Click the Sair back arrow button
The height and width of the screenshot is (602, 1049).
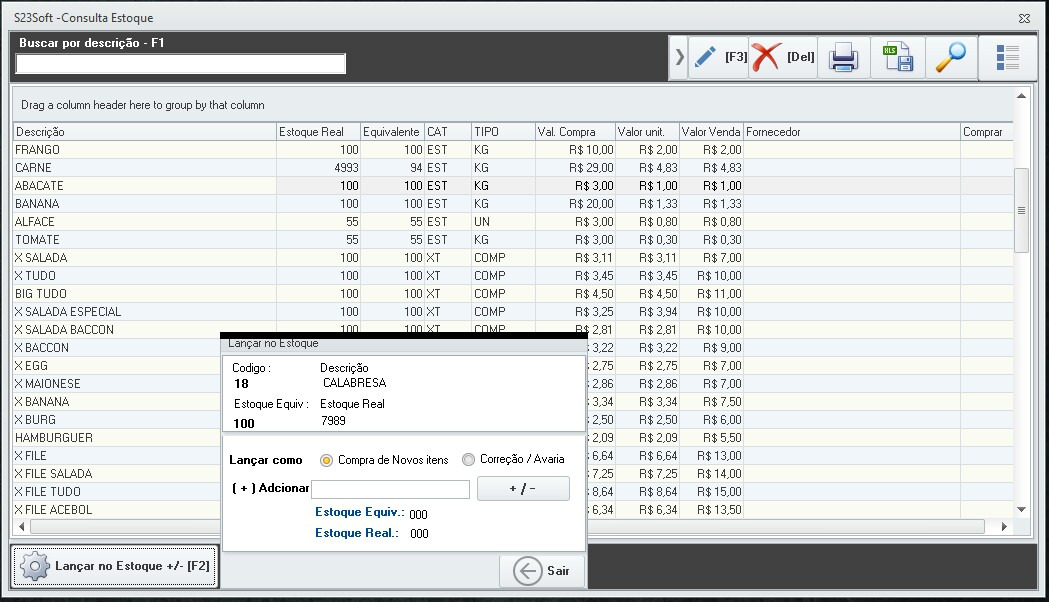(x=542, y=570)
